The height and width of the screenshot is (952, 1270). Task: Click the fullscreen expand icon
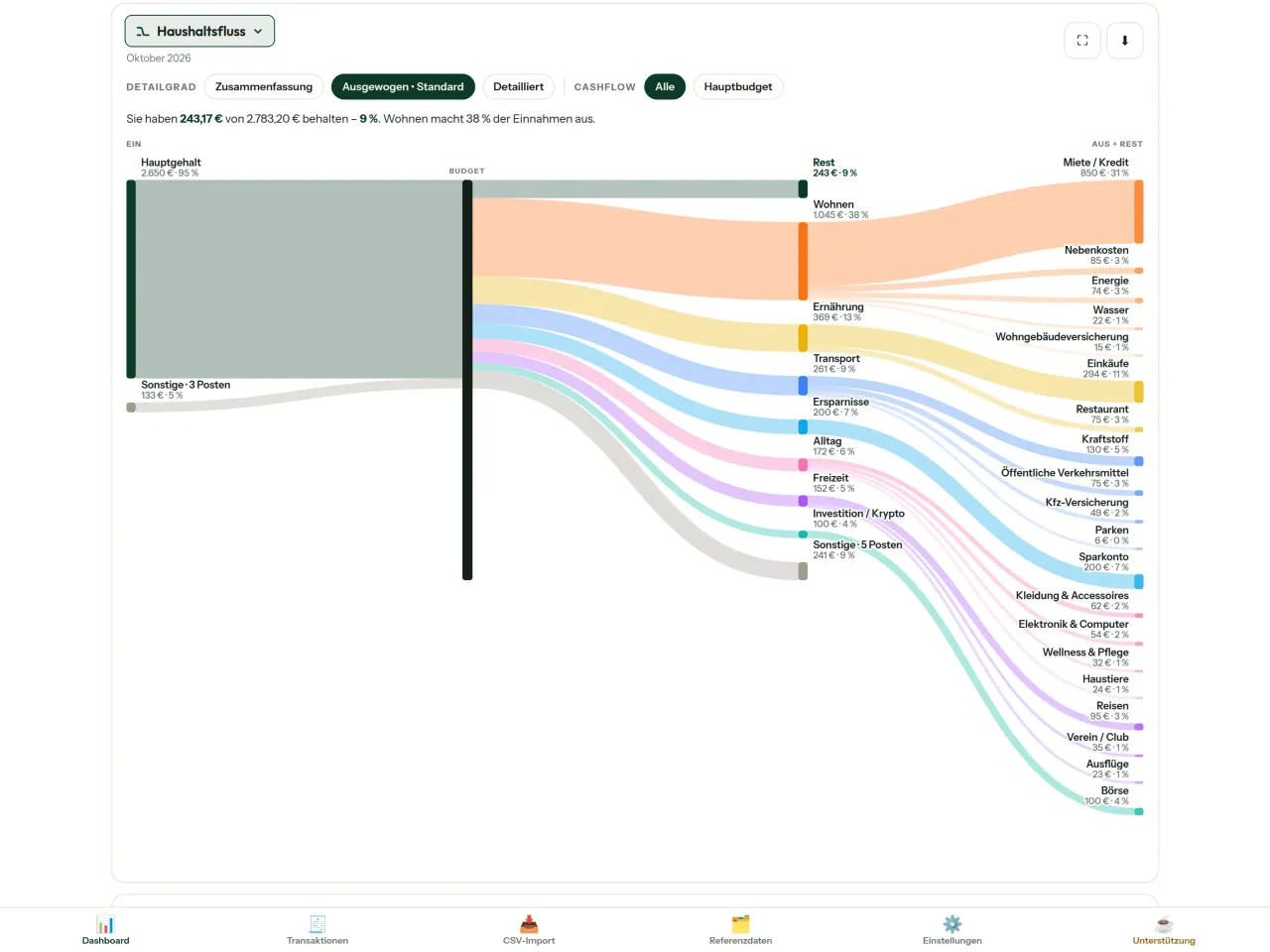[x=1082, y=41]
